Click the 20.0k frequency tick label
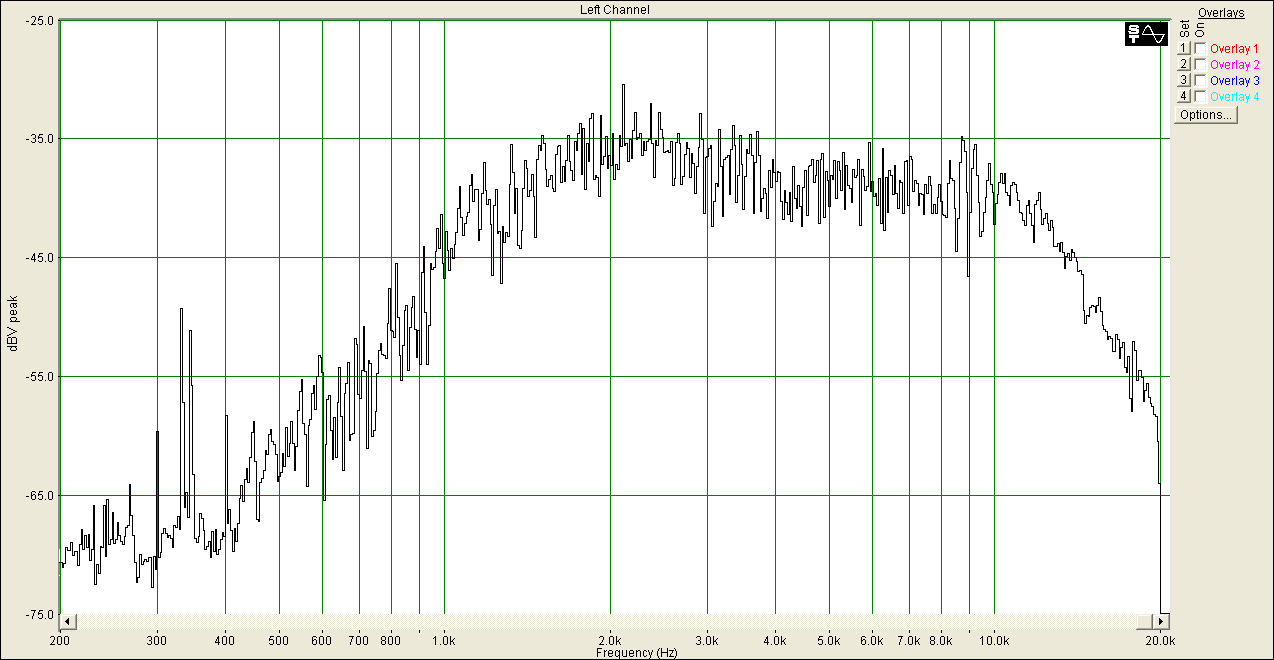 (x=1160, y=639)
